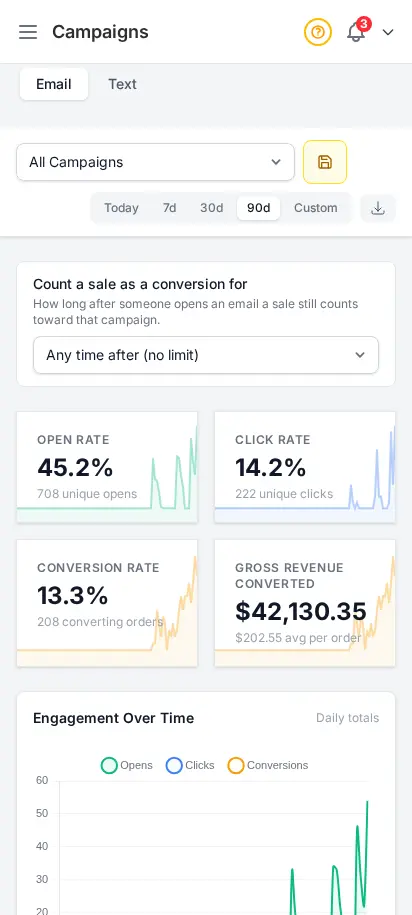Screen dimensions: 412x915
Task: Click the 'Daily totals' label
Action: (348, 718)
